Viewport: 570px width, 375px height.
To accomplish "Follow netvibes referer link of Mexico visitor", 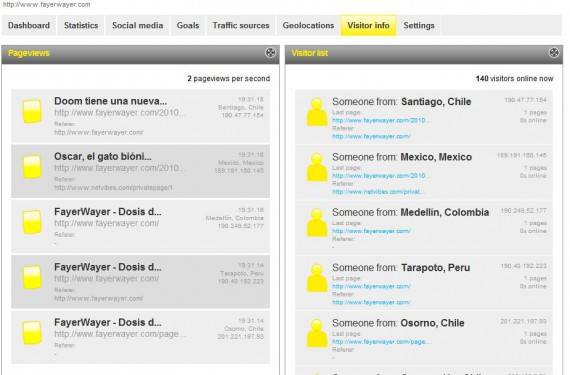I will click(377, 191).
